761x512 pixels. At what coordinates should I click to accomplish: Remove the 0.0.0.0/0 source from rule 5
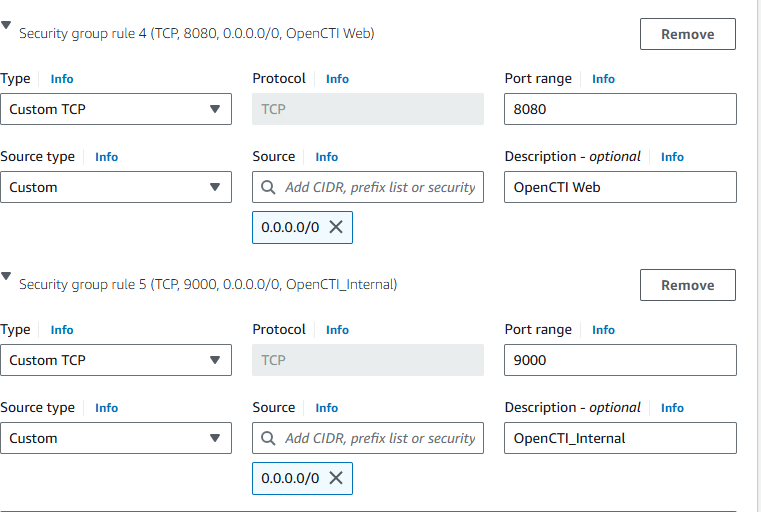point(336,478)
